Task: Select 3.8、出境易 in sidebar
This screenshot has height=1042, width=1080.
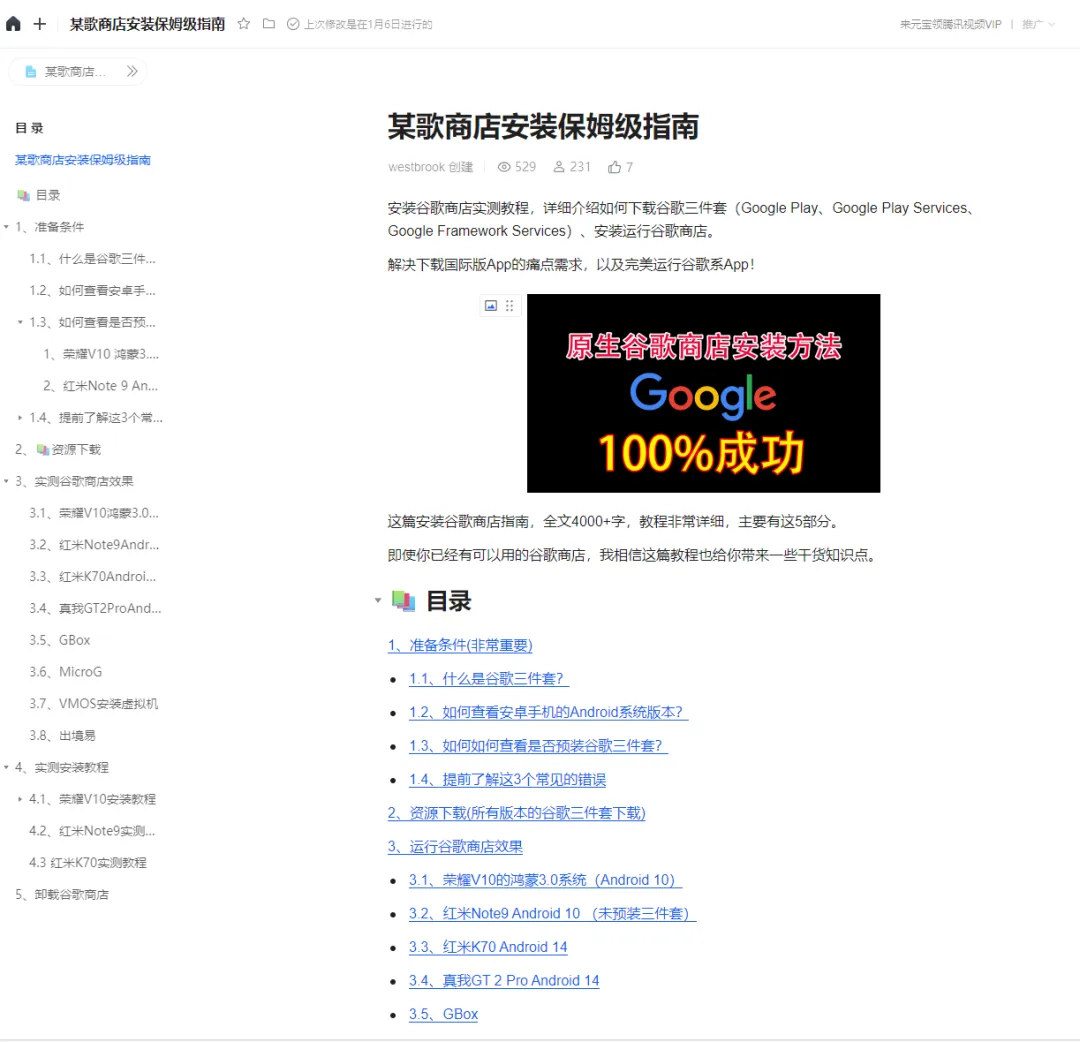Action: (62, 735)
